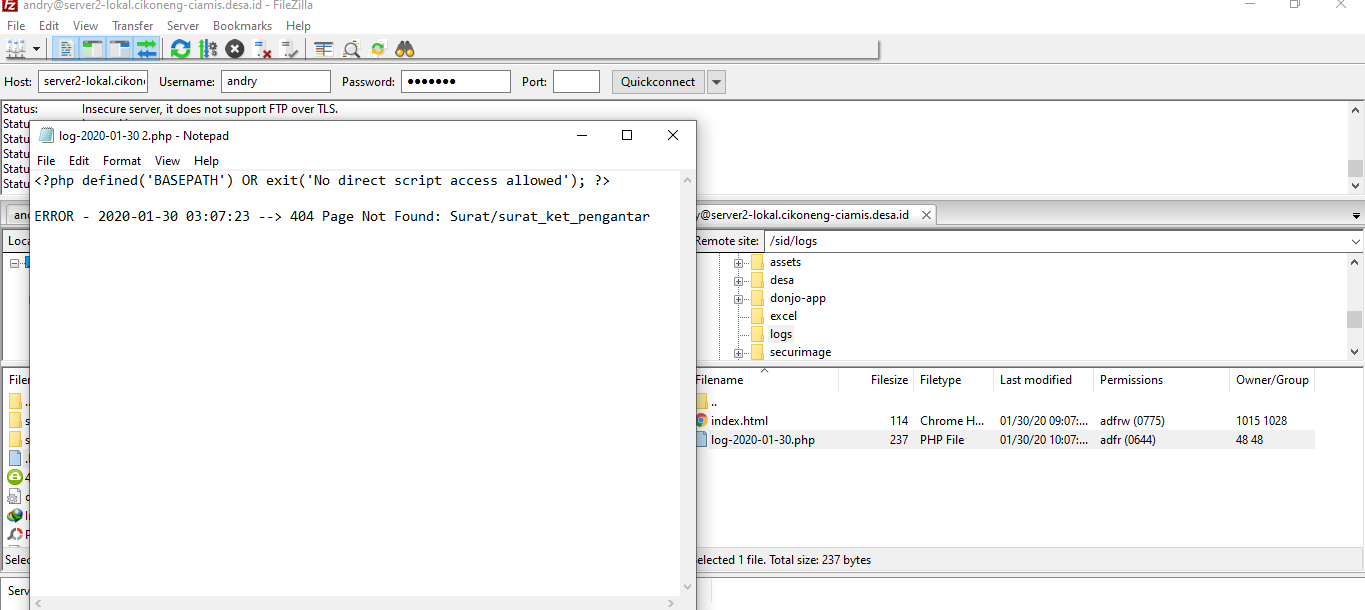Refresh the file and folder listings
This screenshot has width=1365, height=610.
[180, 48]
